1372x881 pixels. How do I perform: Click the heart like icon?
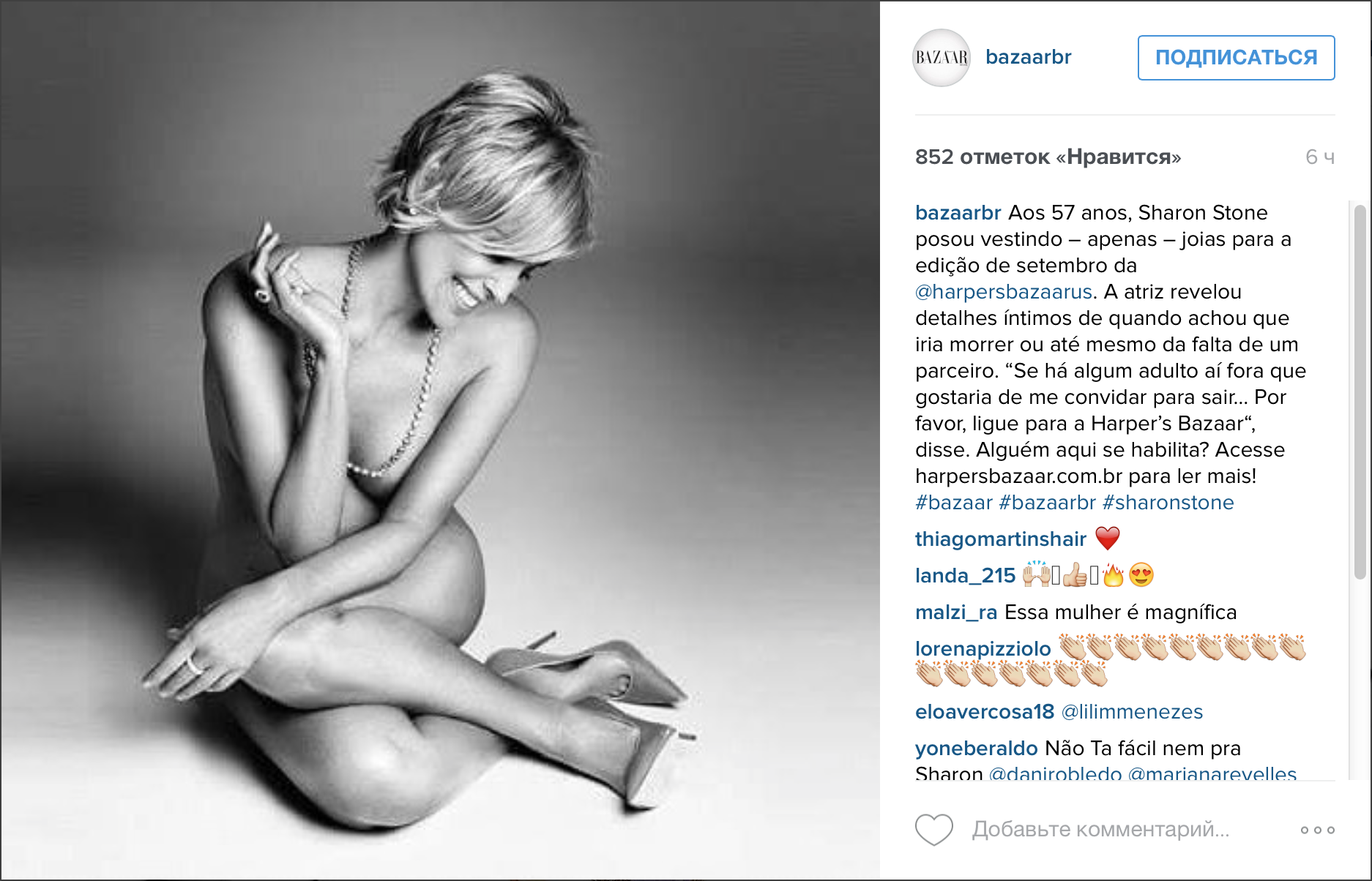(x=934, y=830)
